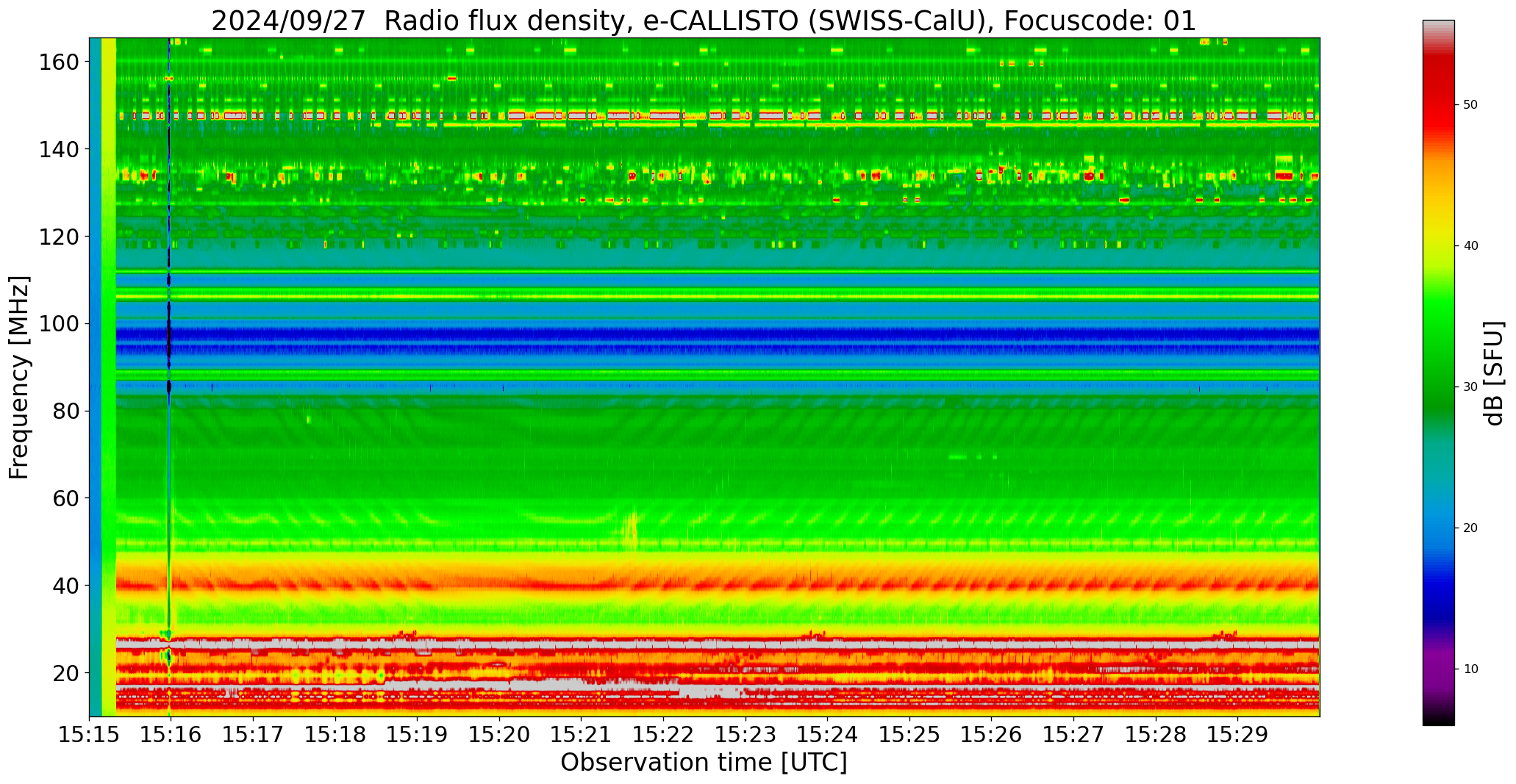Click the 15:29 time tick label
Screen dimensions: 1516x784
click(x=1237, y=733)
